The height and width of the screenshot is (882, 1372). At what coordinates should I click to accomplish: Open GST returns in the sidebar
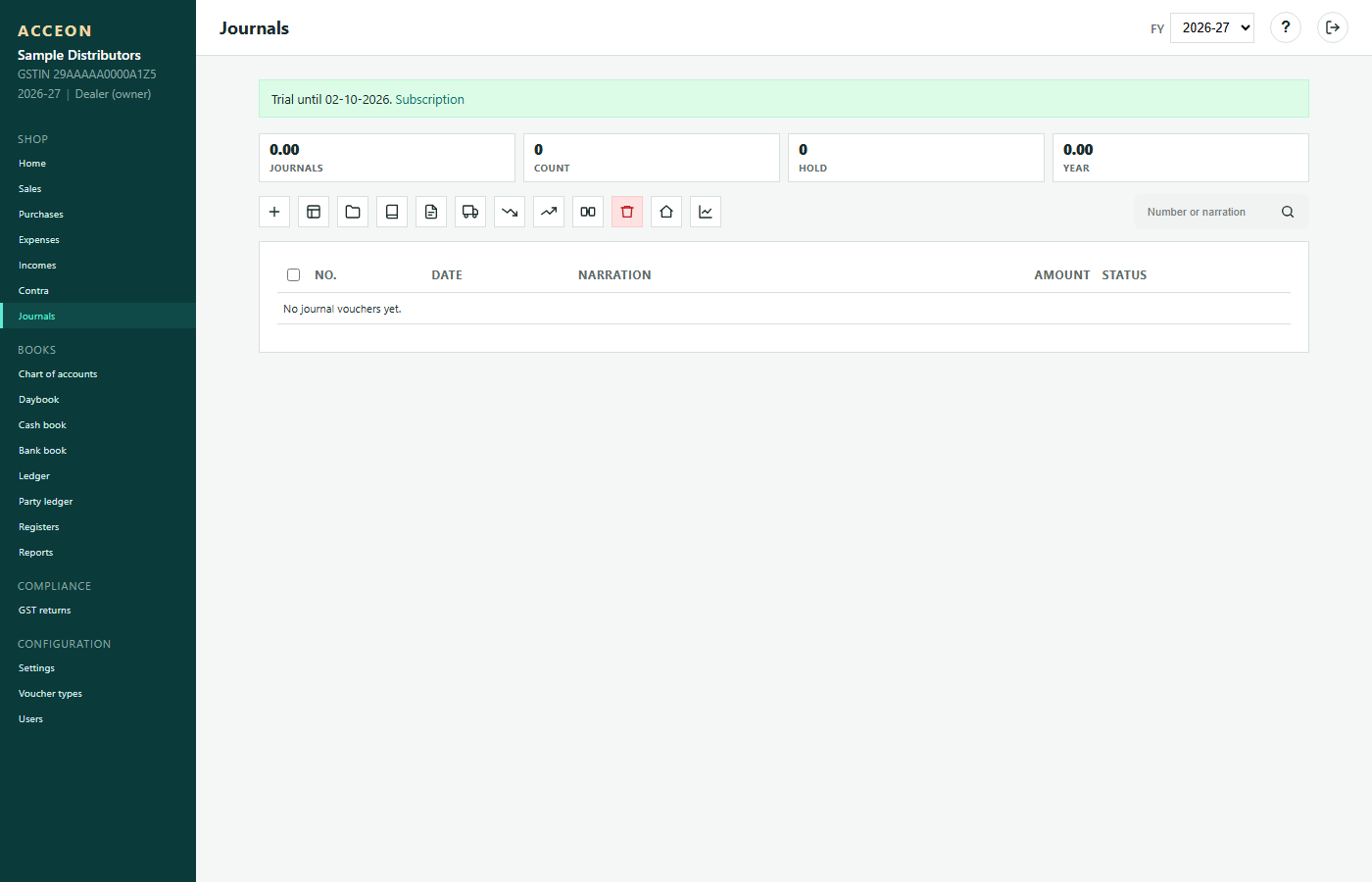click(x=98, y=611)
